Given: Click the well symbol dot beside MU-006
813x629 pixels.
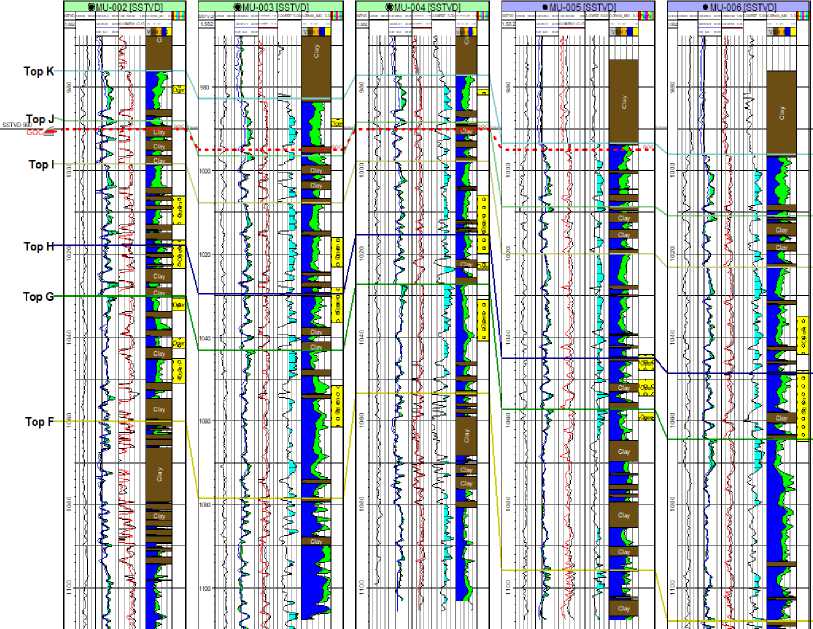Looking at the screenshot, I should pos(705,7).
